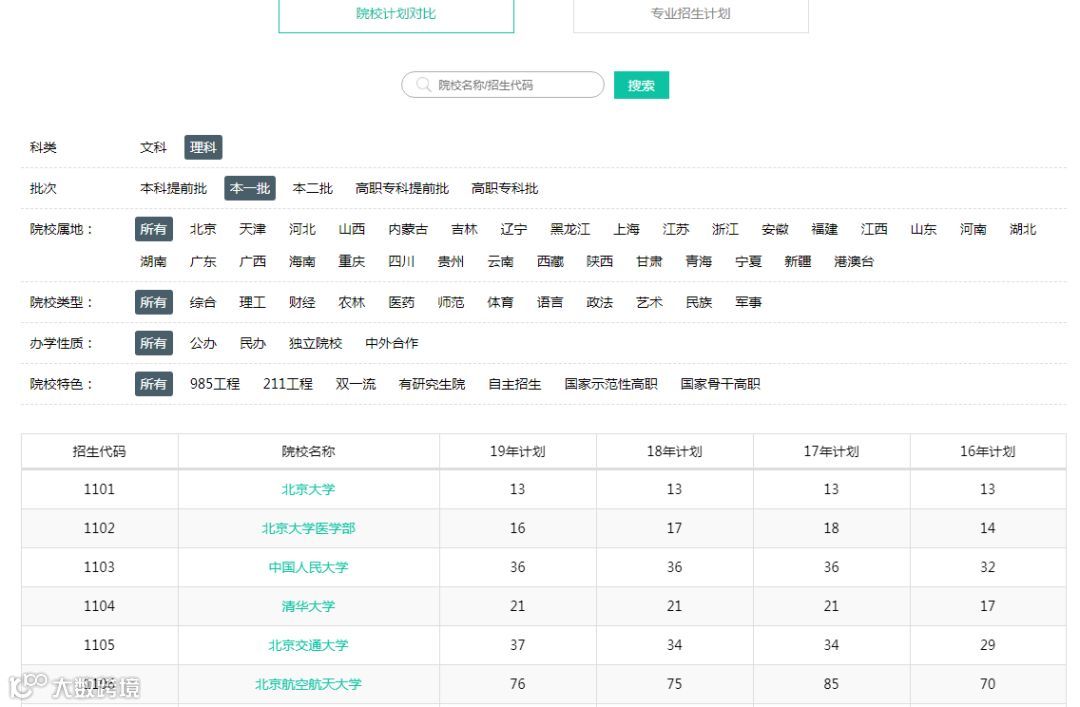Open the 北京航空航天大学 link
Image resolution: width=1080 pixels, height=707 pixels.
(x=309, y=684)
